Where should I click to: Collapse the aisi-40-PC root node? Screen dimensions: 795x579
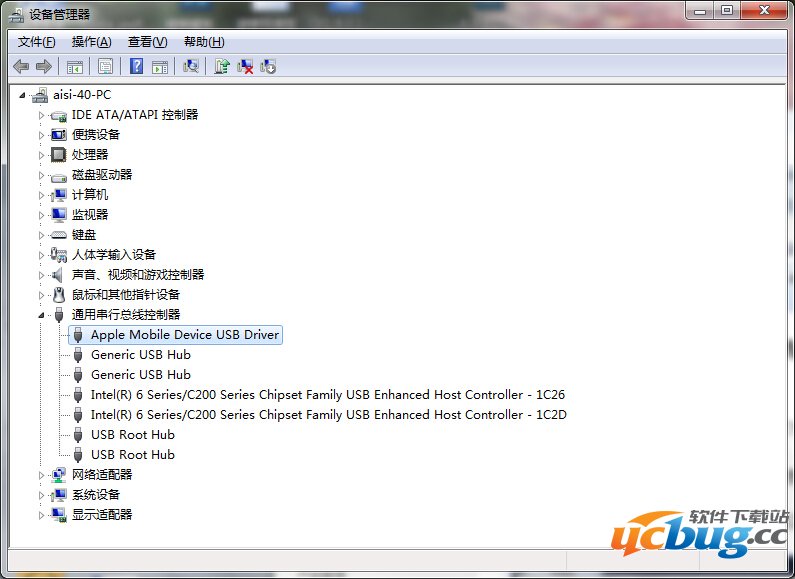click(23, 95)
